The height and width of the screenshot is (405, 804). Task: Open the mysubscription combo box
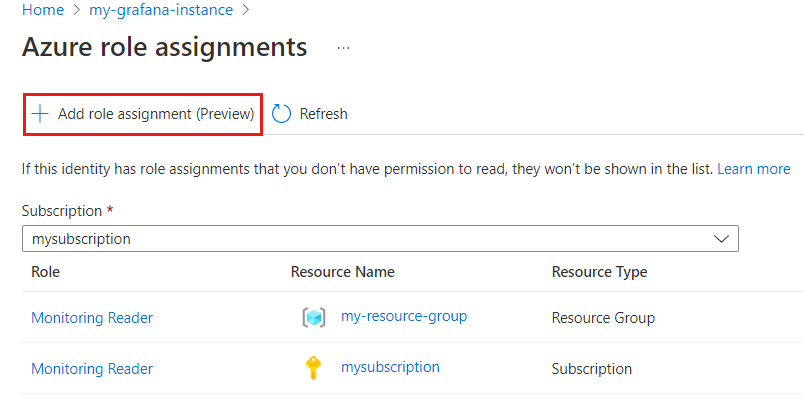380,239
